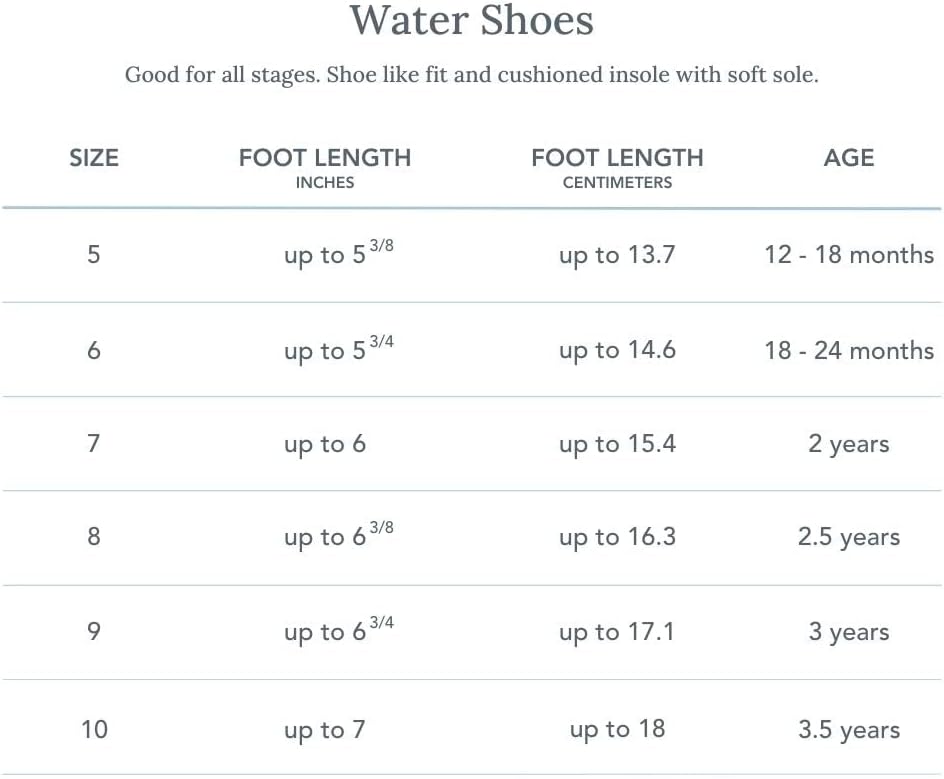
Task: Click size 10 row label
Action: 95,730
